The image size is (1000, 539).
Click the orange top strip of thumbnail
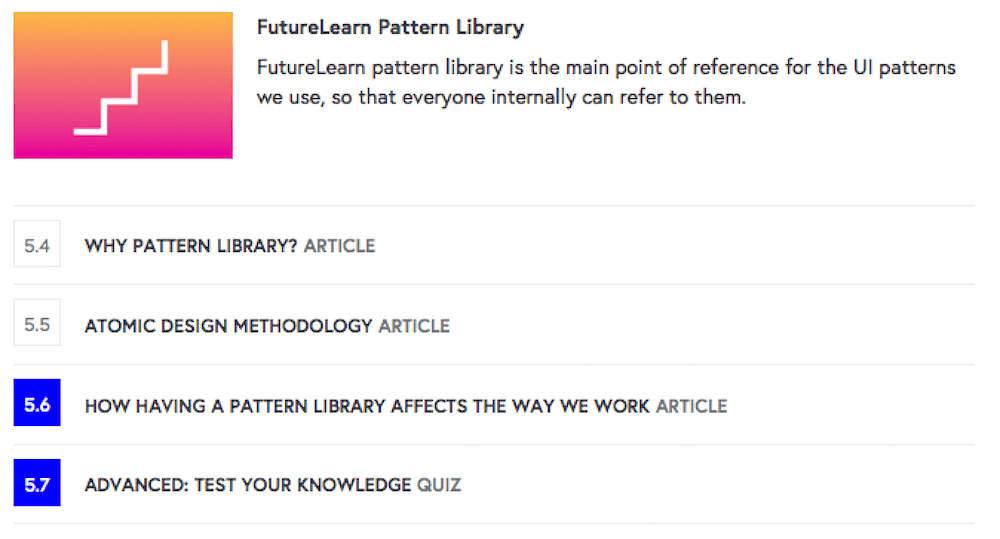coord(122,22)
